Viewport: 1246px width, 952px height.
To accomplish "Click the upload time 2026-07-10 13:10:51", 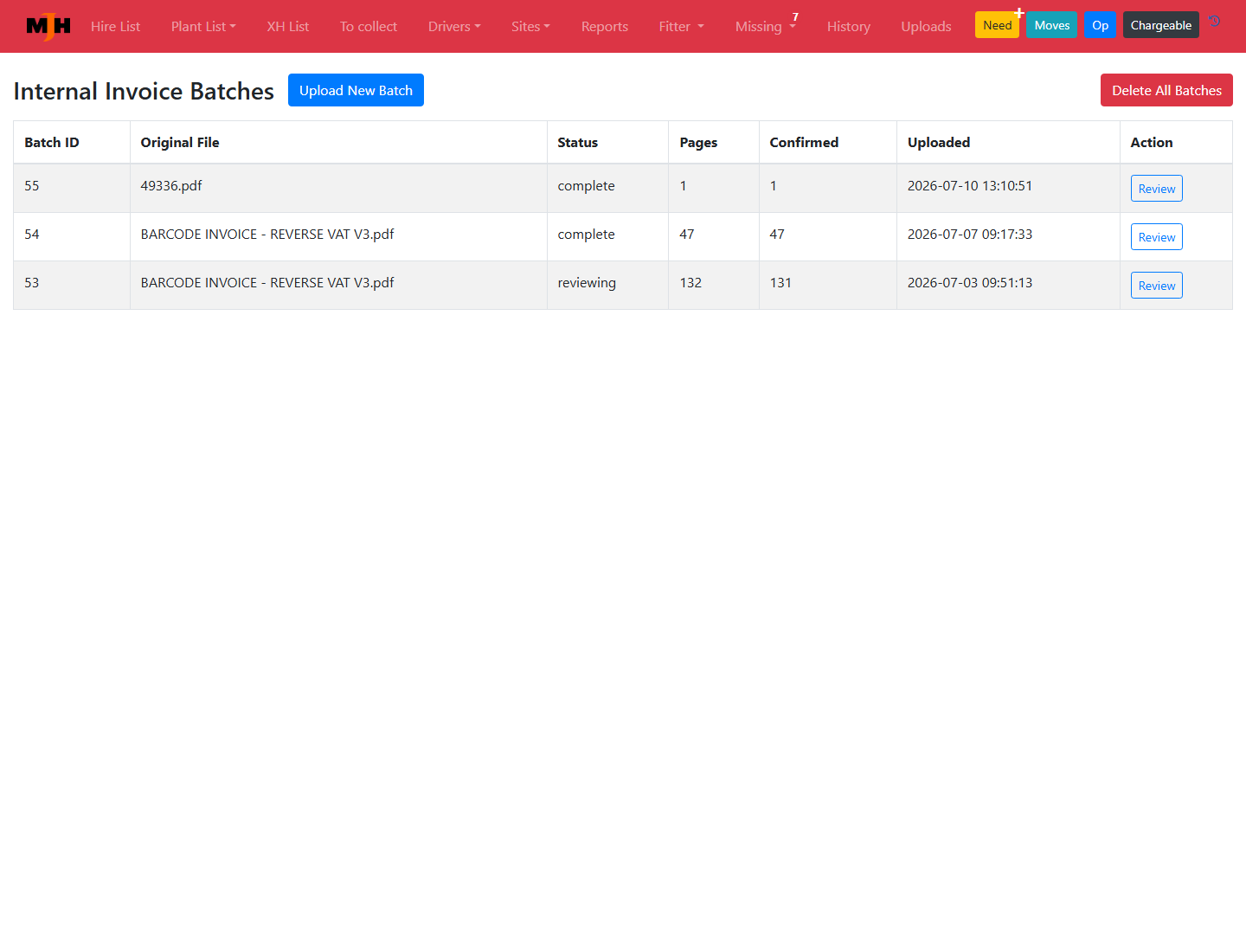I will (970, 185).
